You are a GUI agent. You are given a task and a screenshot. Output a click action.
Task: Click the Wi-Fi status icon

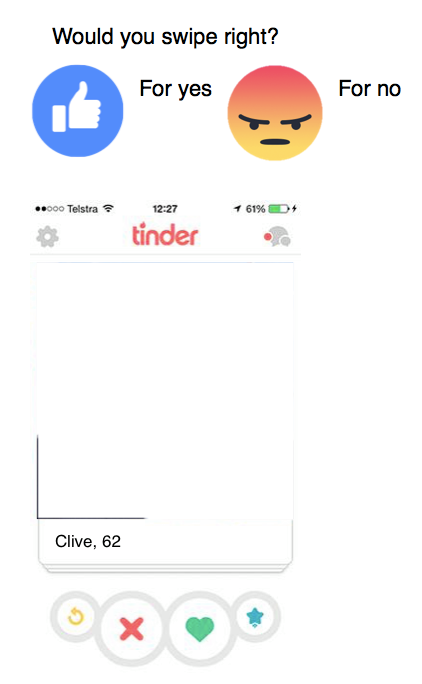[108, 209]
